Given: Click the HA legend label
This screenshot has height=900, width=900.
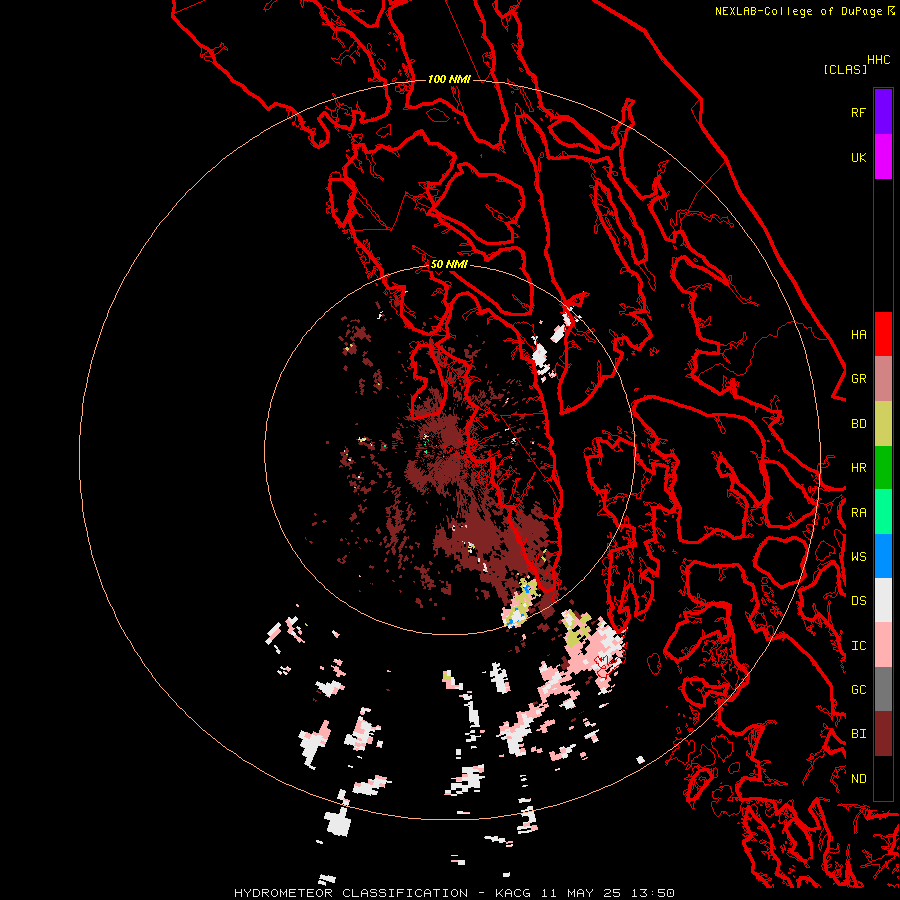Looking at the screenshot, I should coord(858,334).
